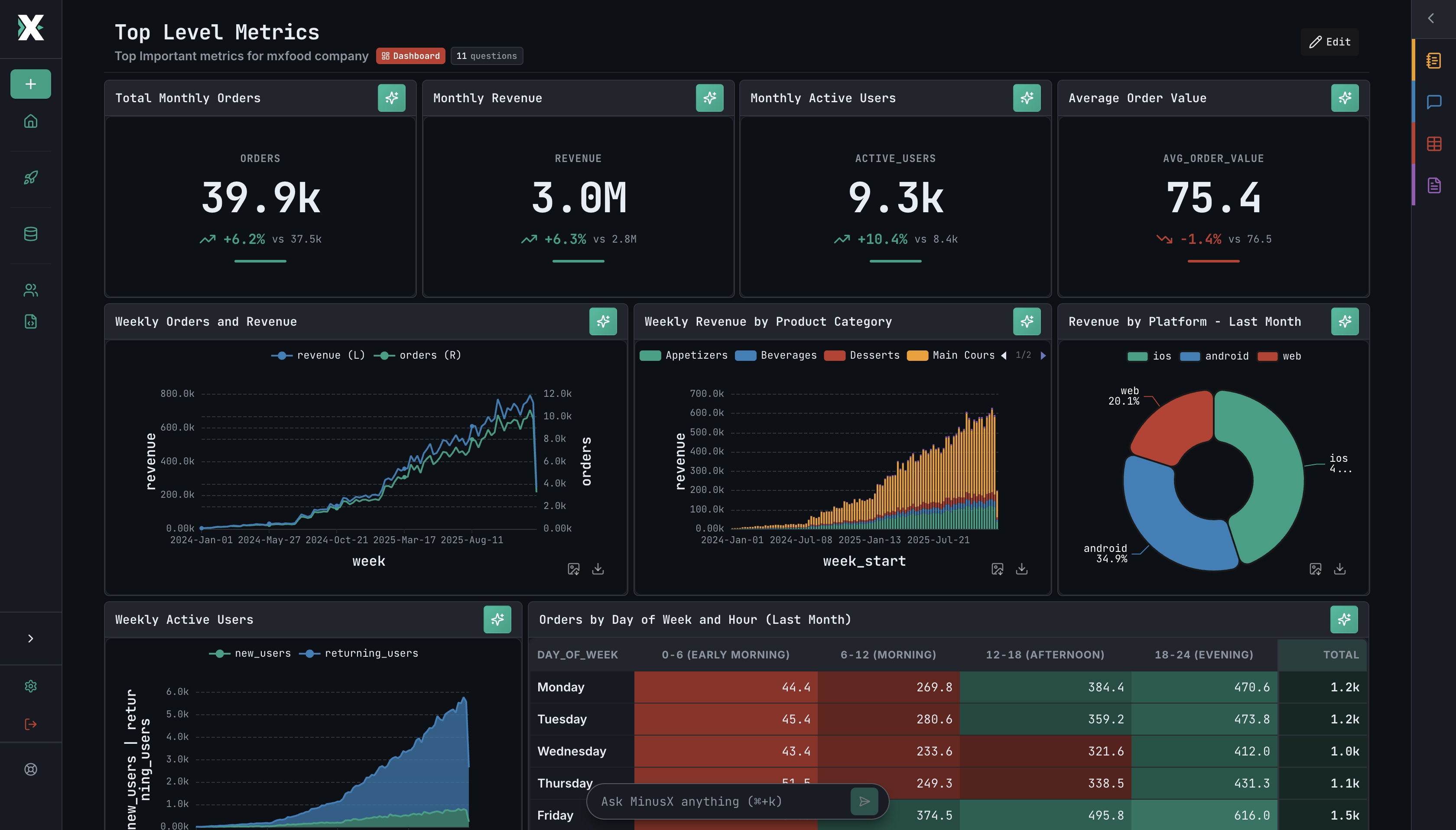Open the users icon in sidebar

pyautogui.click(x=31, y=290)
